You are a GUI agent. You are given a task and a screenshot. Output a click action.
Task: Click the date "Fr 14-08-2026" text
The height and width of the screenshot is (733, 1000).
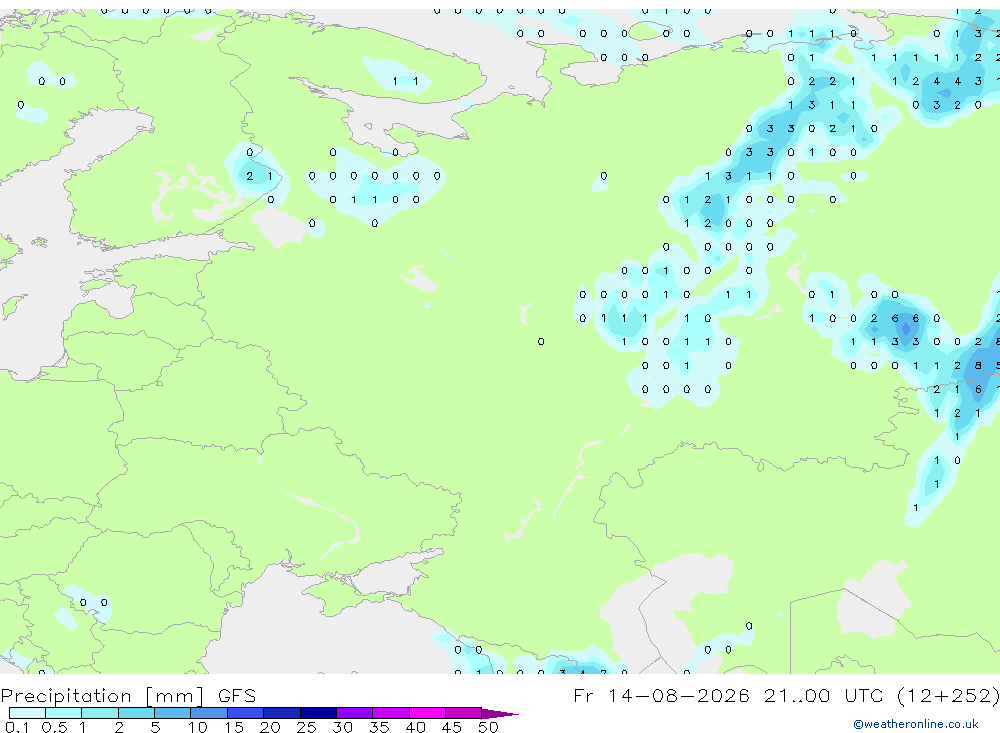coord(661,695)
